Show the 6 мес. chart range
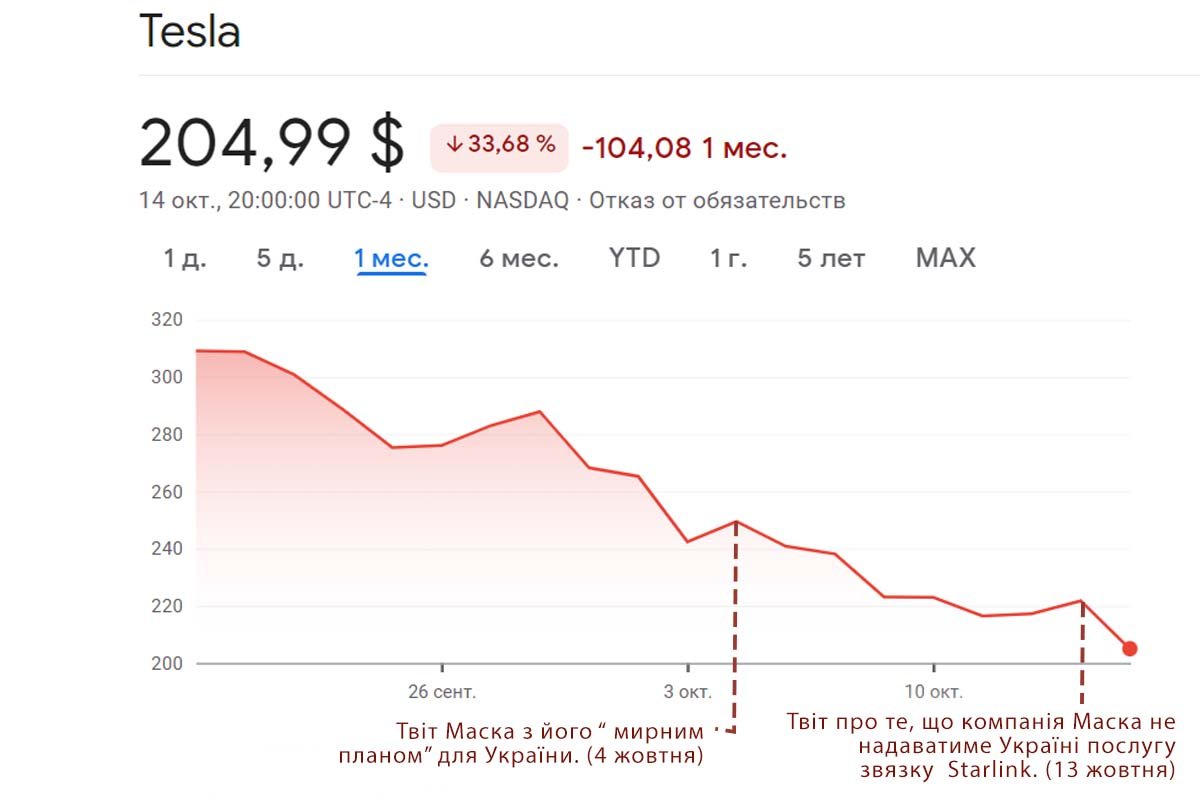The width and height of the screenshot is (1200, 800). [x=518, y=258]
